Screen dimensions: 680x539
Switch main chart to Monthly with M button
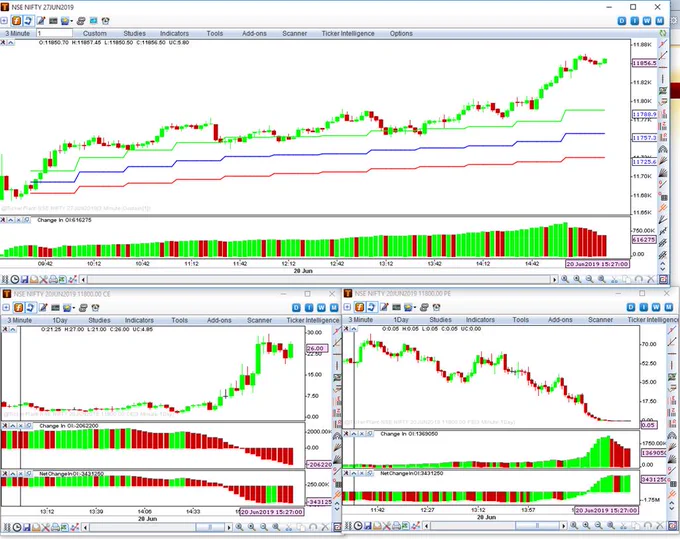tap(660, 20)
